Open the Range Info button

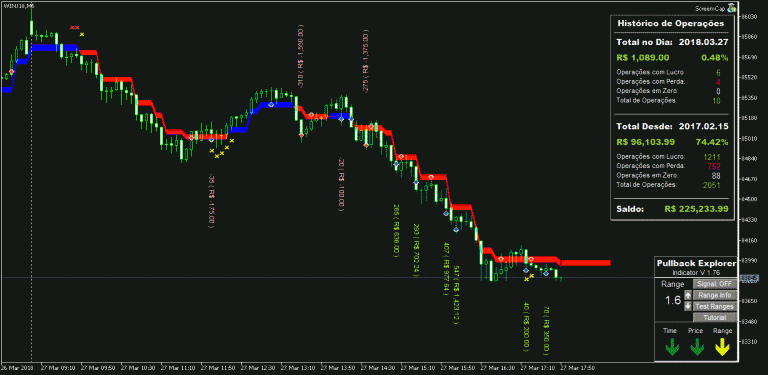(715, 295)
